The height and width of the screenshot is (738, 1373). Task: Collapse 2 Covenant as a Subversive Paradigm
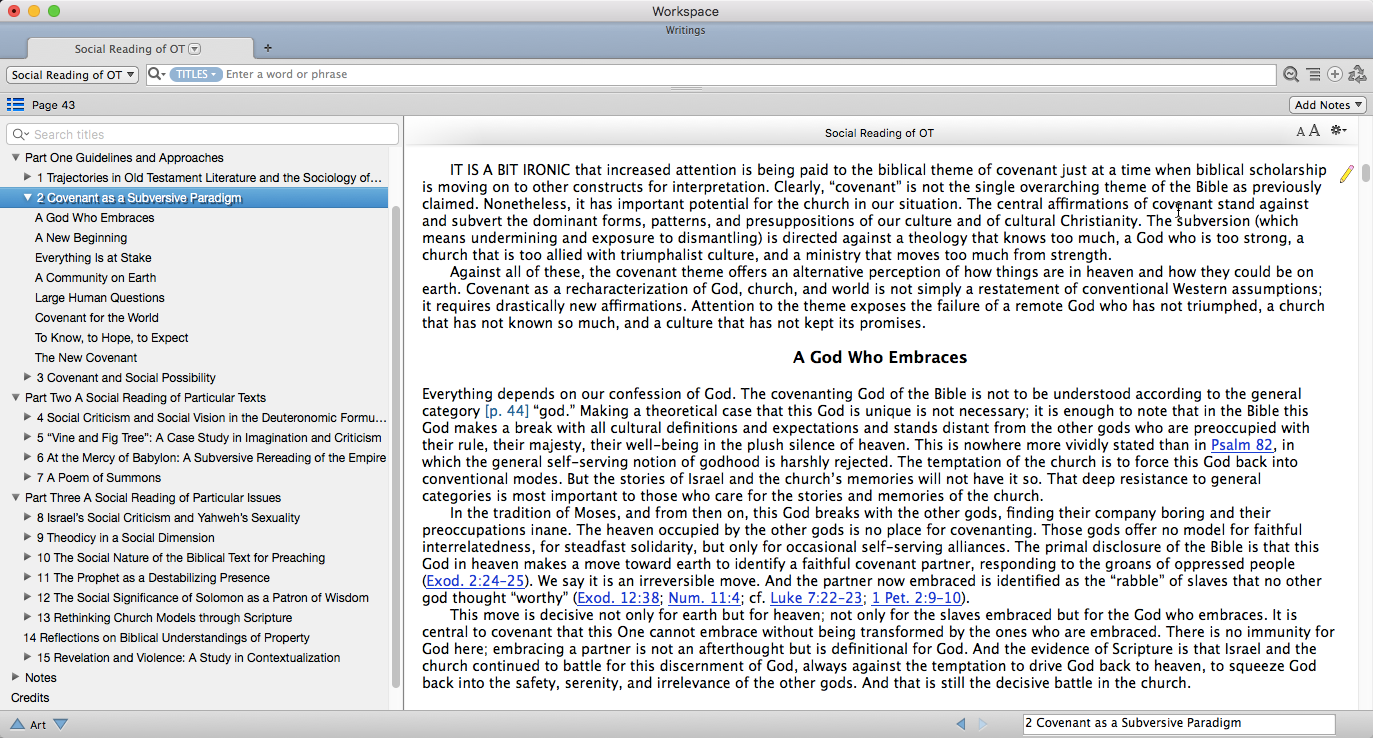[28, 198]
